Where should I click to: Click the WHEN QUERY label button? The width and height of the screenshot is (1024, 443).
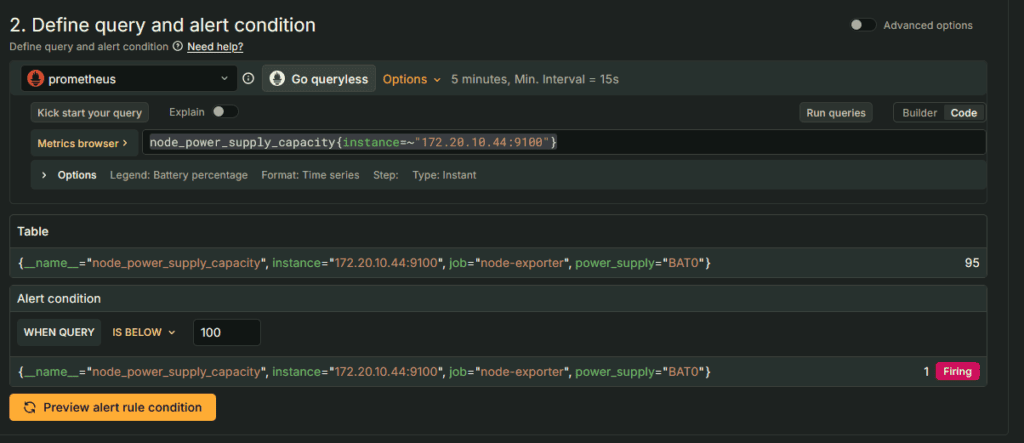[59, 332]
